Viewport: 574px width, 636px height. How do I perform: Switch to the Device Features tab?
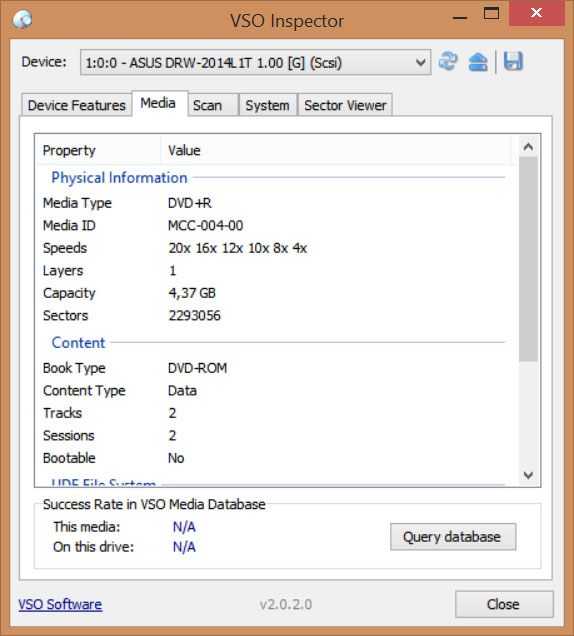click(77, 105)
